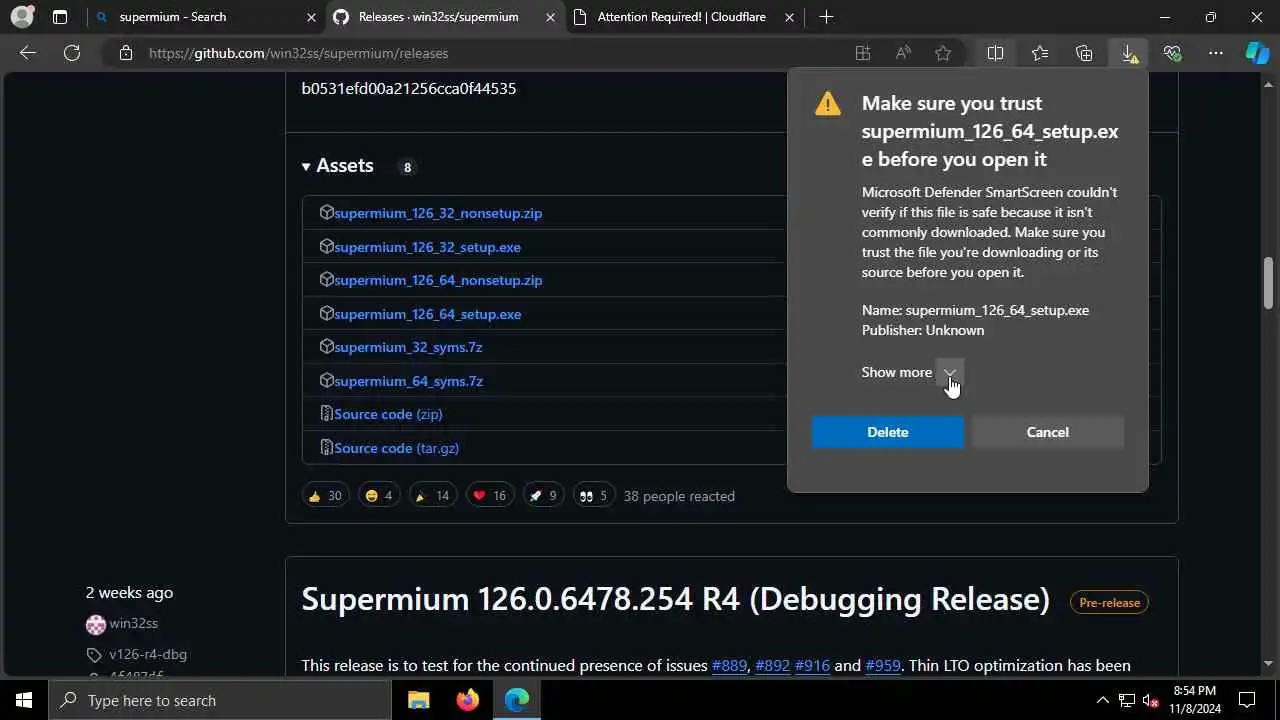View site information via the lock icon

point(126,53)
